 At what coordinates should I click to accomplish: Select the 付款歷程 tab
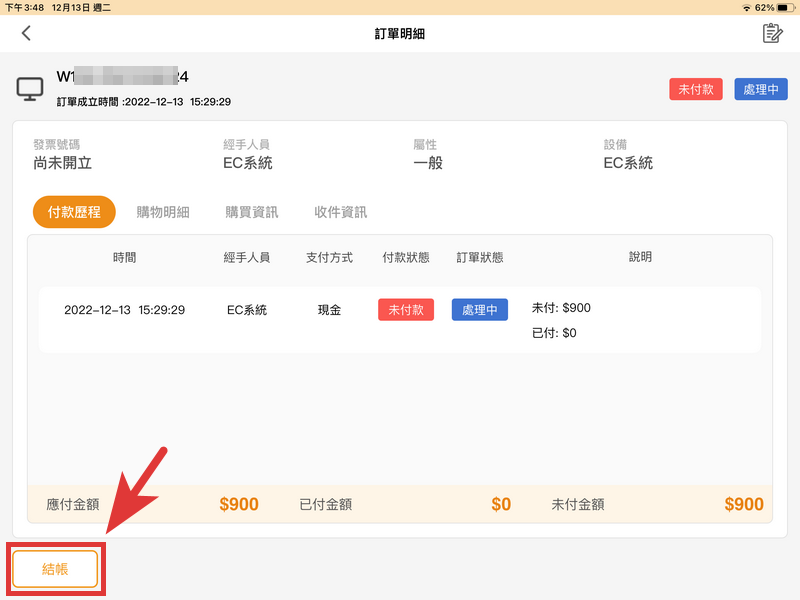coord(73,211)
